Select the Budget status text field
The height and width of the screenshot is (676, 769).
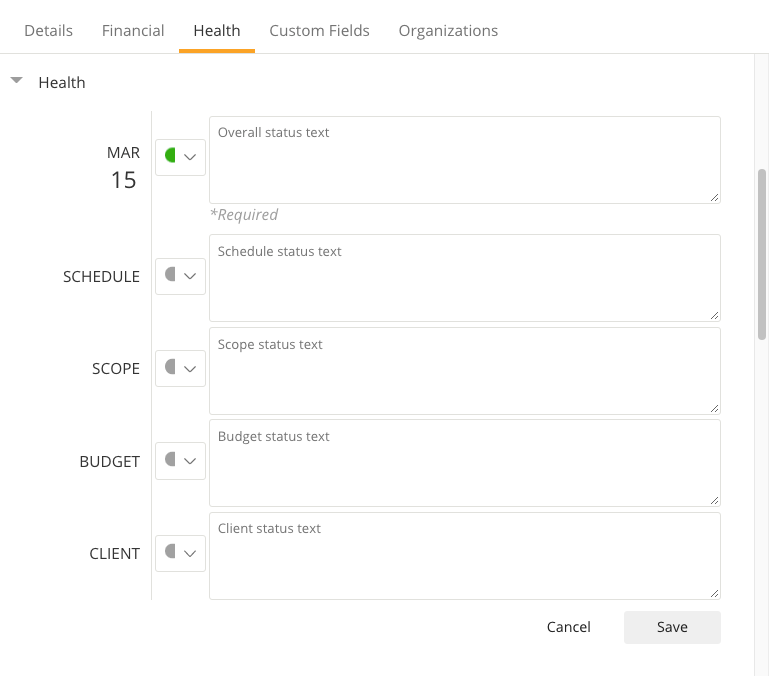[x=464, y=463]
